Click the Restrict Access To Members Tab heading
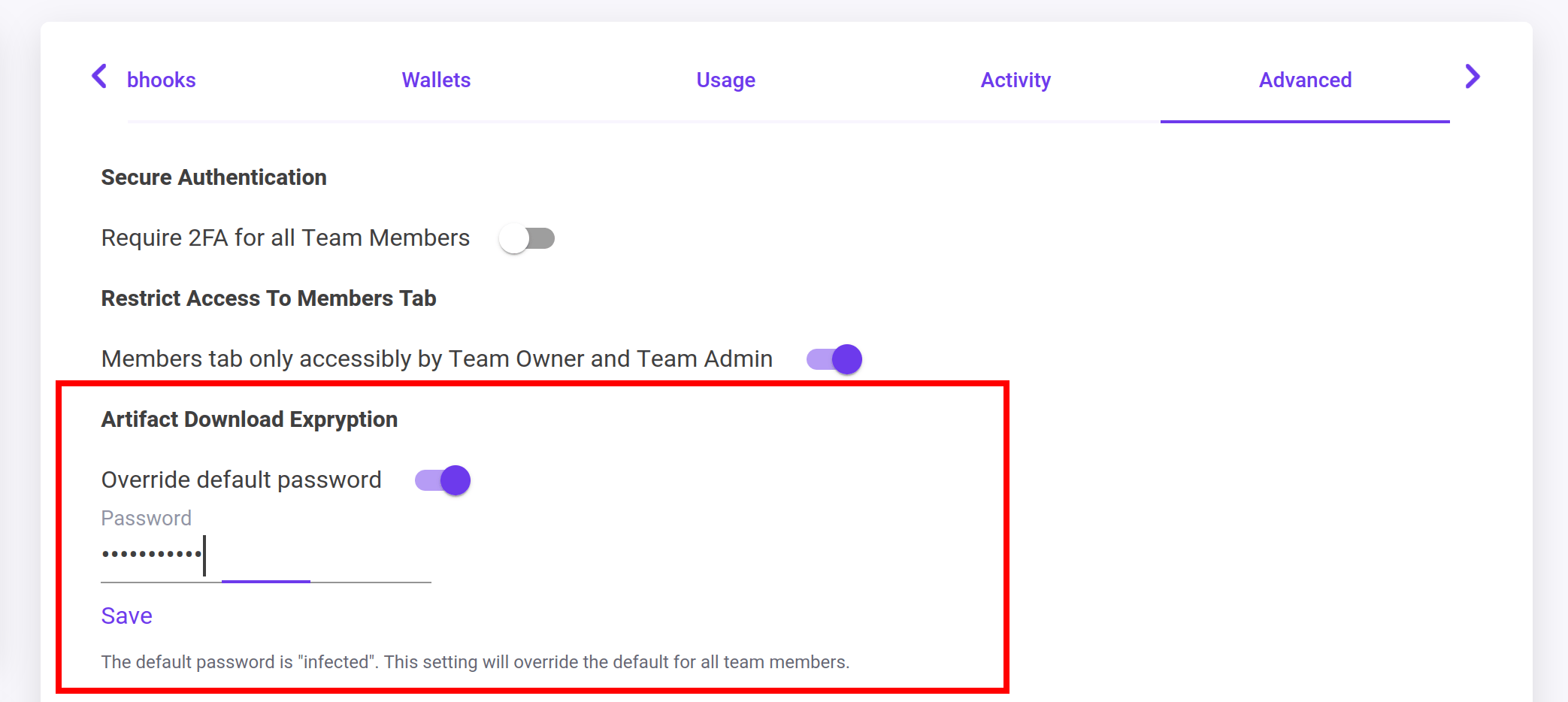Screen dimensions: 1568x702 (x=268, y=298)
